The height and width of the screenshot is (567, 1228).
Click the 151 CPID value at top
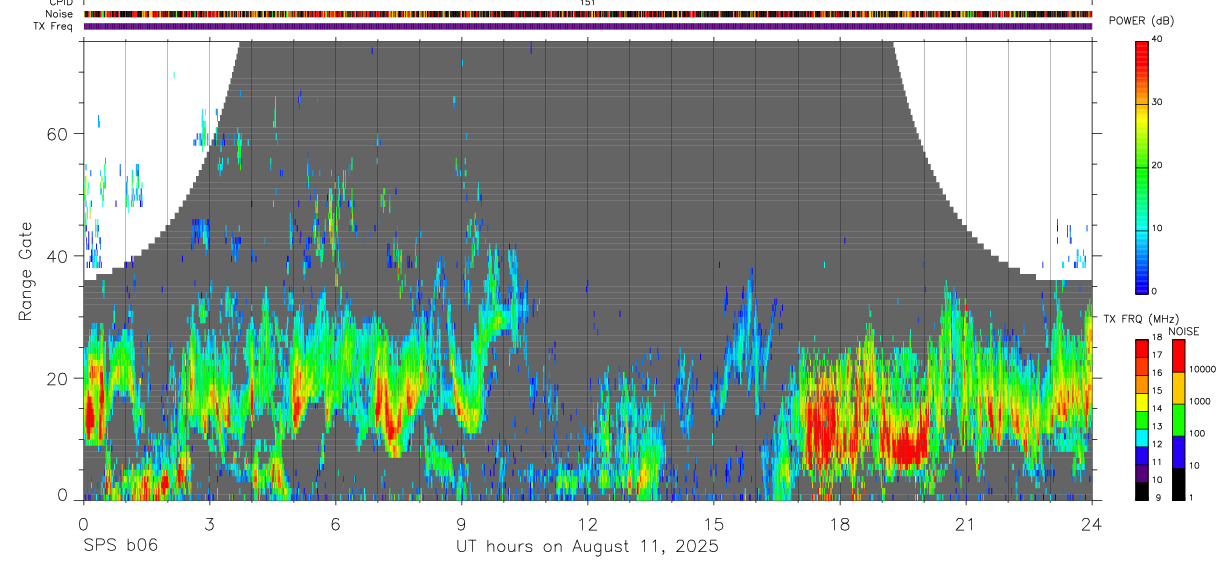pyautogui.click(x=588, y=4)
